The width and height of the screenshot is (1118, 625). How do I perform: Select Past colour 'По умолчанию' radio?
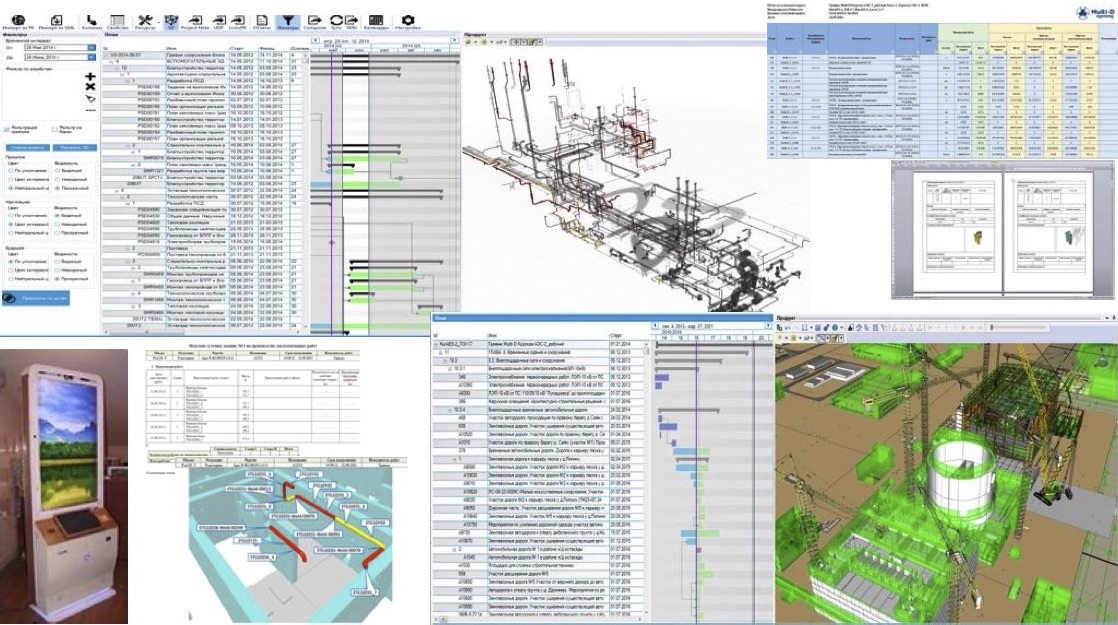(x=11, y=171)
